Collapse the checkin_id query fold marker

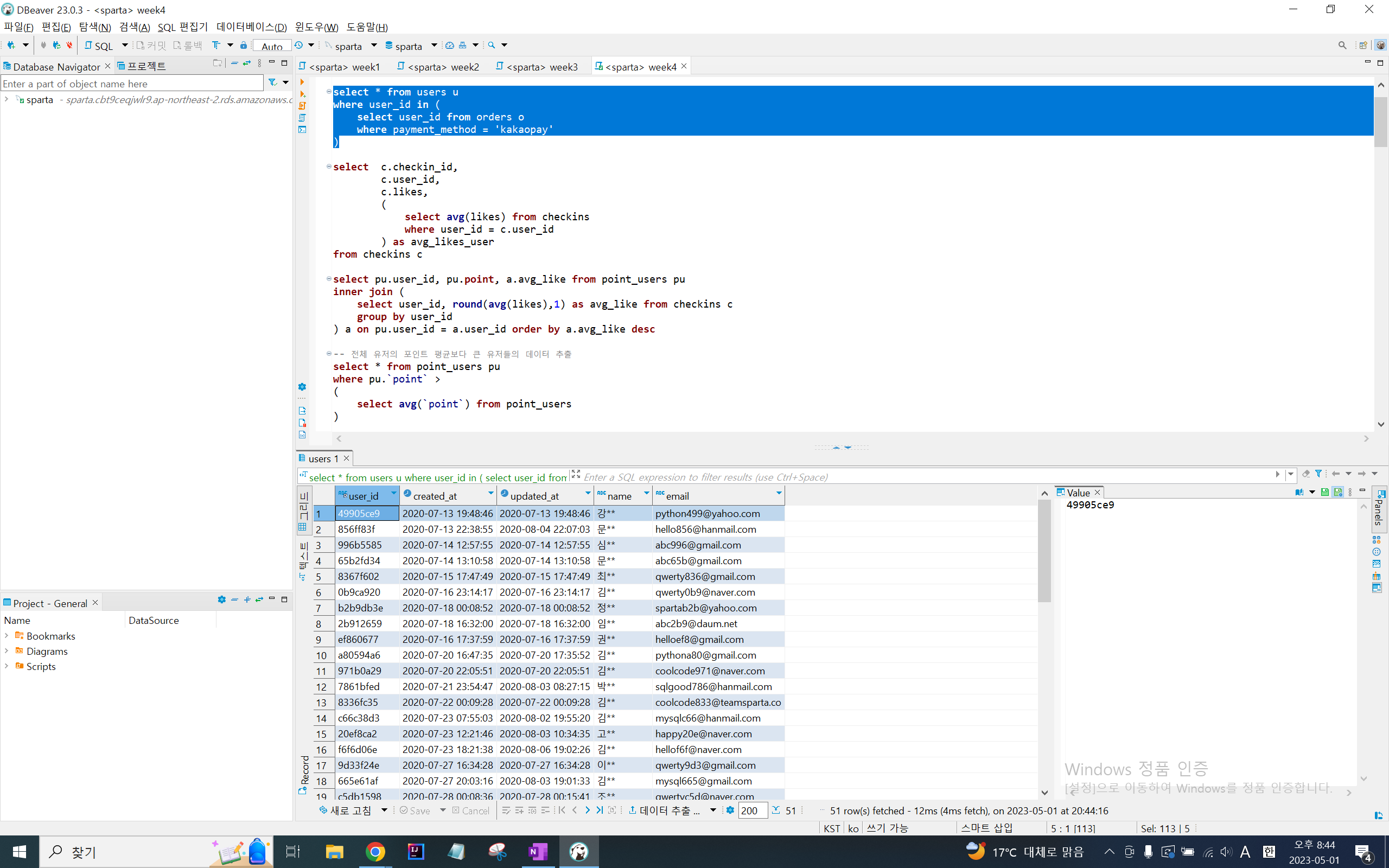tap(329, 167)
